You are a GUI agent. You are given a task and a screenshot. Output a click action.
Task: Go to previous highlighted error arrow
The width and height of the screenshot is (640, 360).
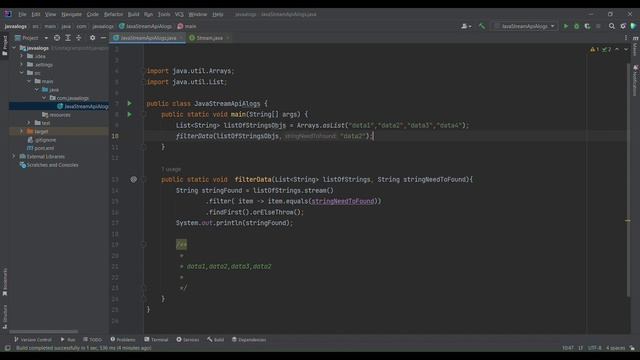click(x=617, y=49)
